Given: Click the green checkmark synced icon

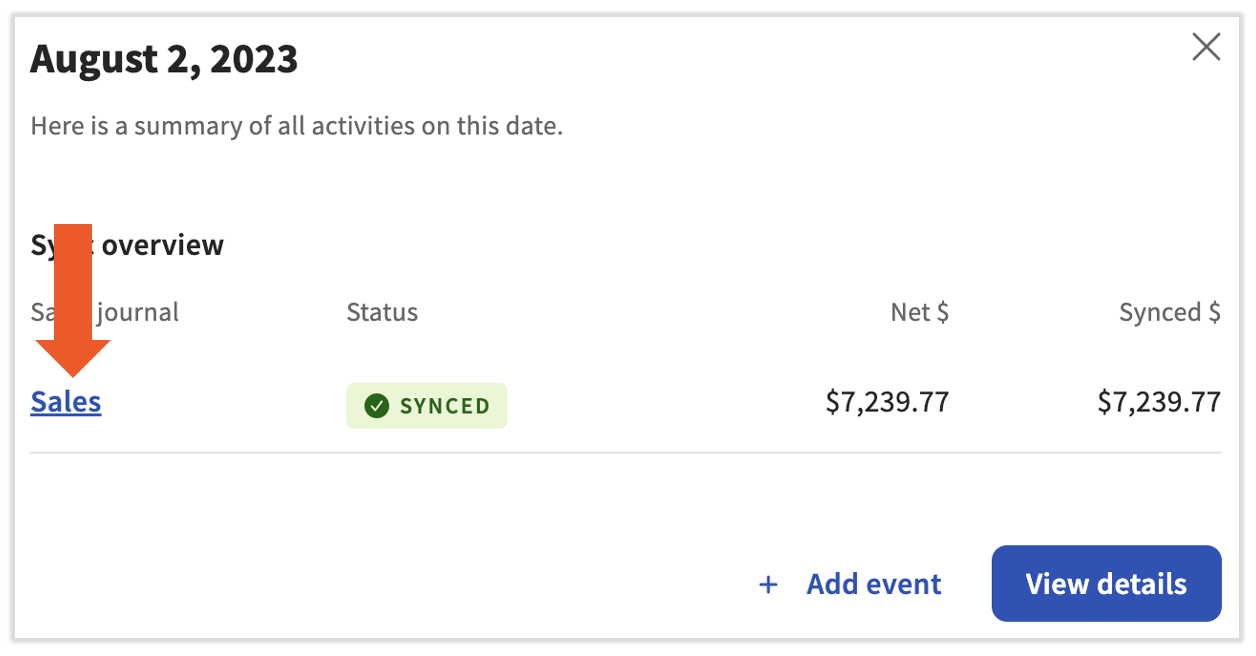Looking at the screenshot, I should [376, 406].
